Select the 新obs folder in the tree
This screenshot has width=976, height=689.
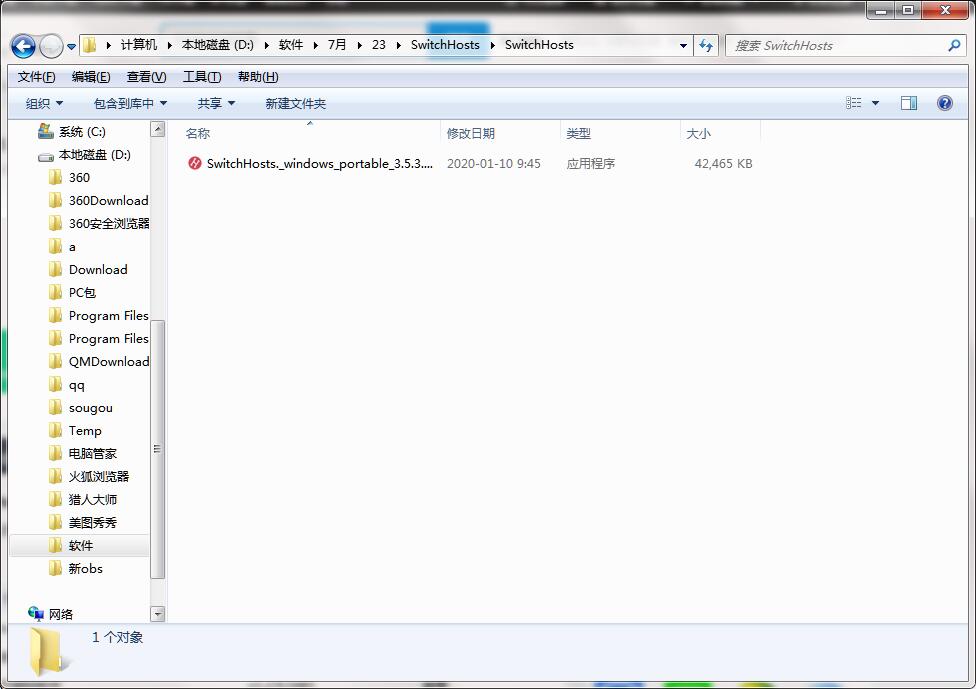click(x=85, y=569)
